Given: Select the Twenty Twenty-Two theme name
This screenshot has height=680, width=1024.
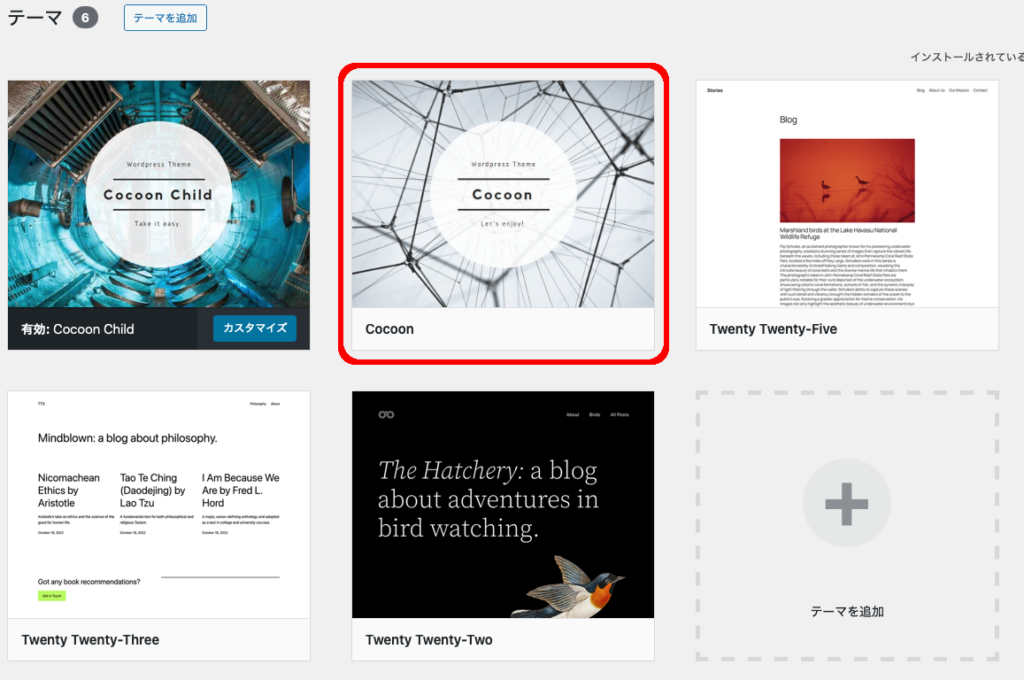Looking at the screenshot, I should pos(429,640).
